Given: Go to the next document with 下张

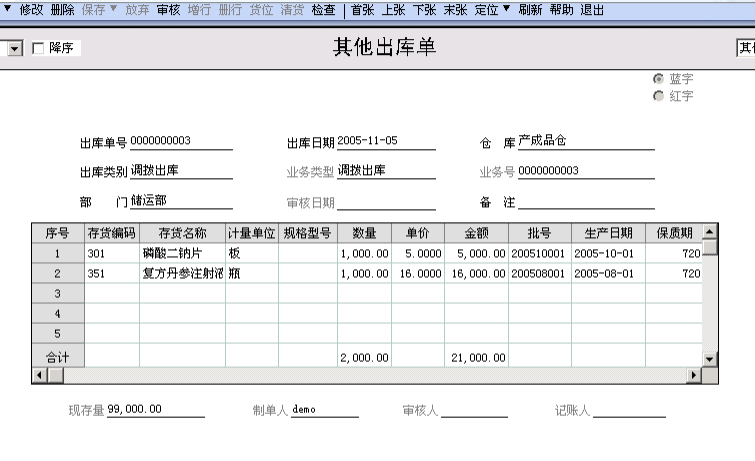Looking at the screenshot, I should point(424,10).
